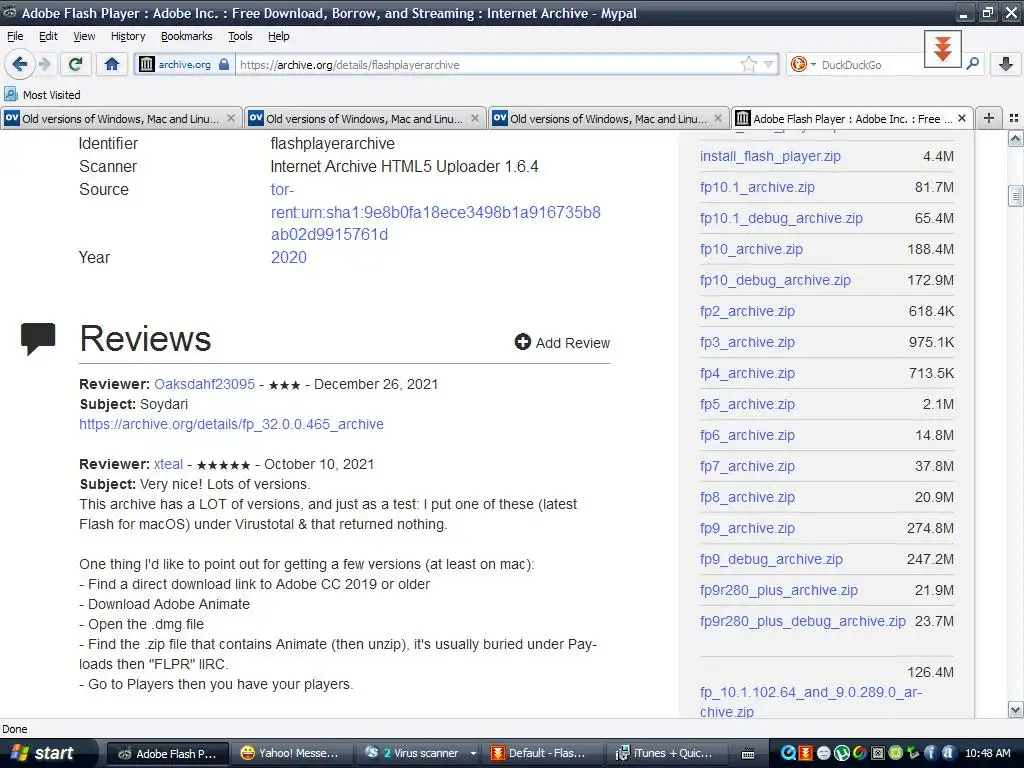Expand the Virus scanner taskbar group arrow
The width and height of the screenshot is (1024, 768).
click(x=473, y=753)
